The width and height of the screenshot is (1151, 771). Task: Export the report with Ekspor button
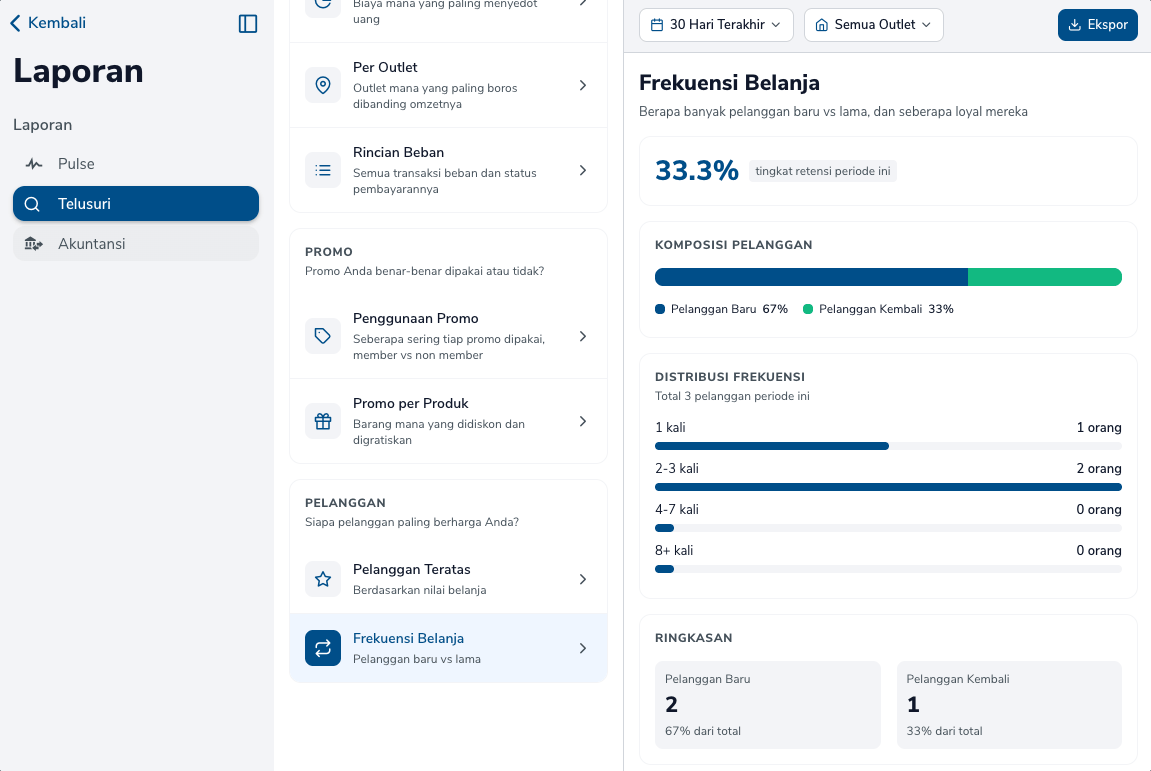[x=1097, y=25]
